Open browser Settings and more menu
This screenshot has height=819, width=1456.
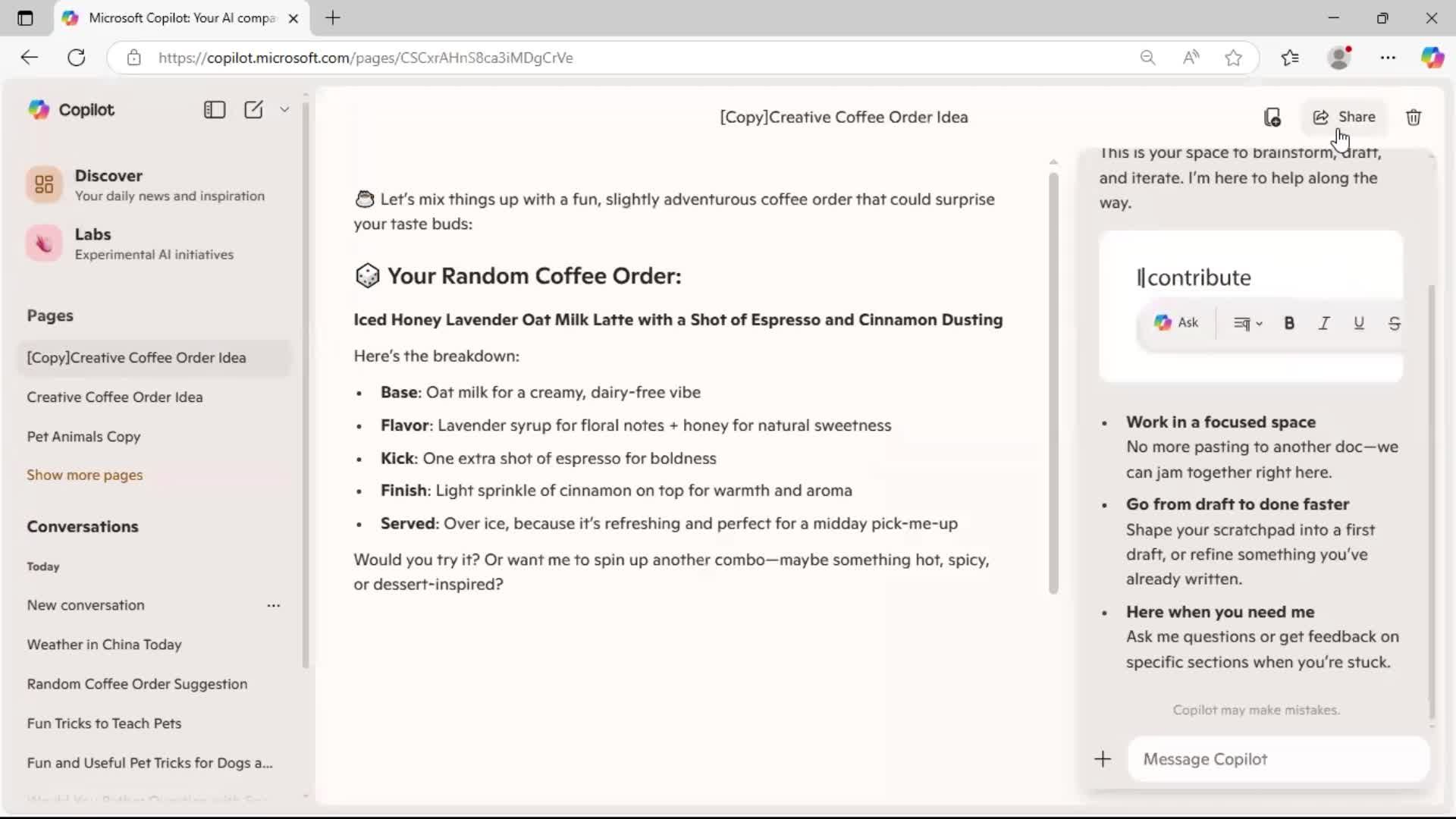point(1388,58)
